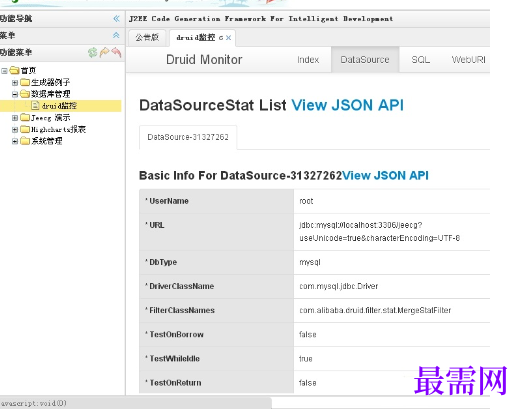
Task: Click the true value for TestWhileIdle
Action: pos(306,359)
